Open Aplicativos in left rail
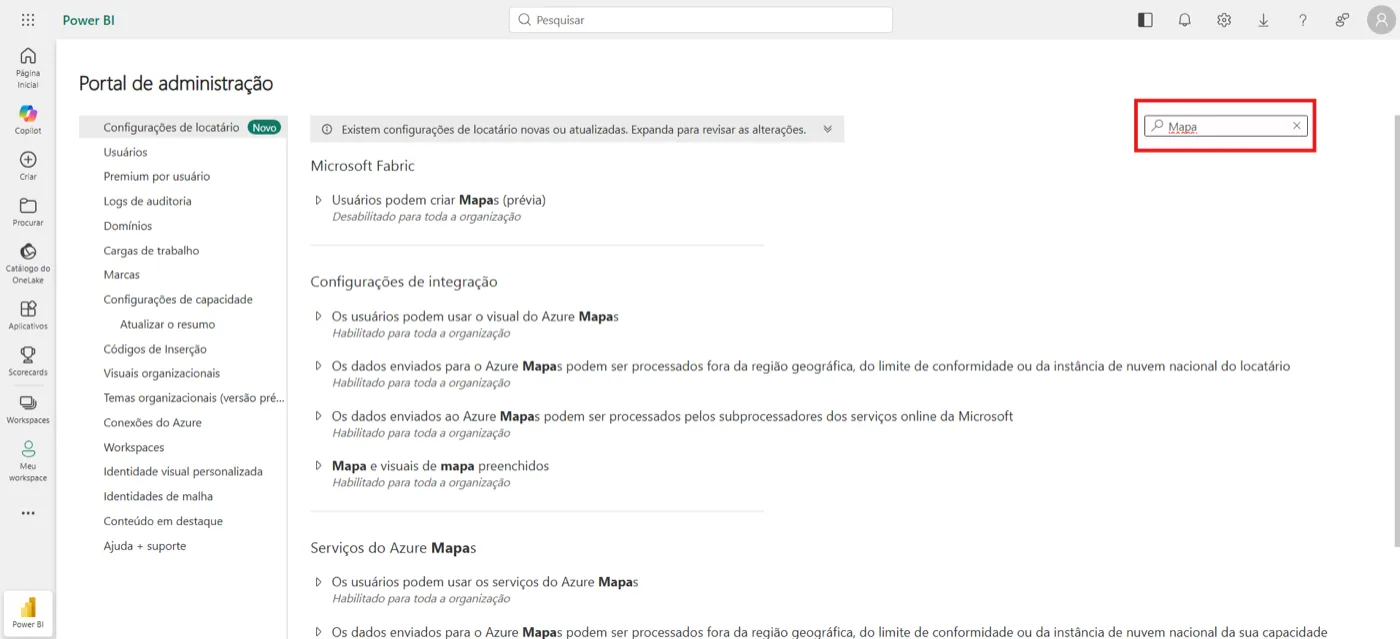 28,315
